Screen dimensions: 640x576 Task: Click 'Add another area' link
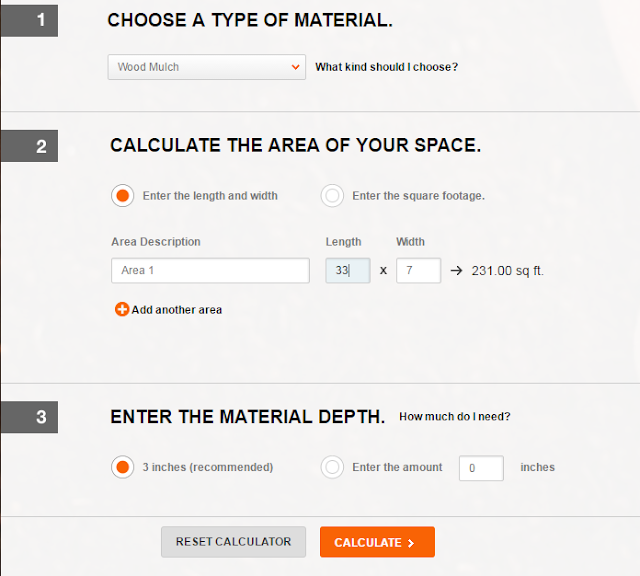[x=177, y=310]
